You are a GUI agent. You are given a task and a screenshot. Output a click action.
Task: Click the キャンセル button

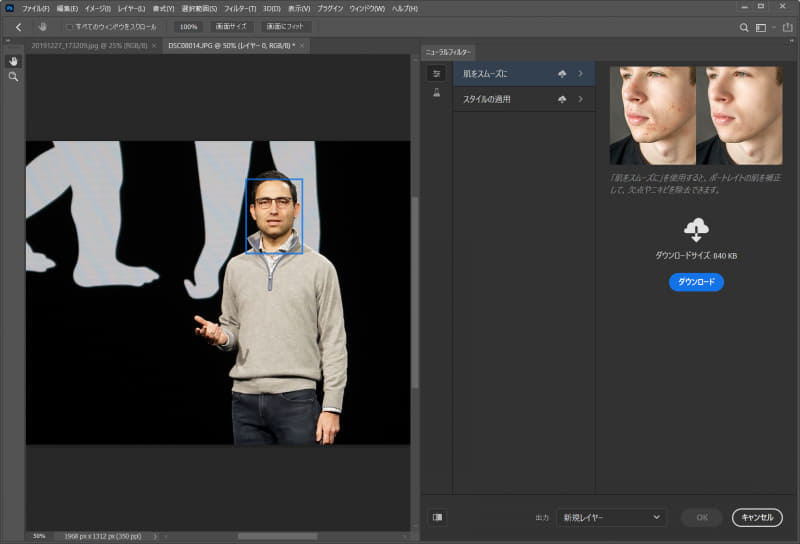pyautogui.click(x=757, y=517)
